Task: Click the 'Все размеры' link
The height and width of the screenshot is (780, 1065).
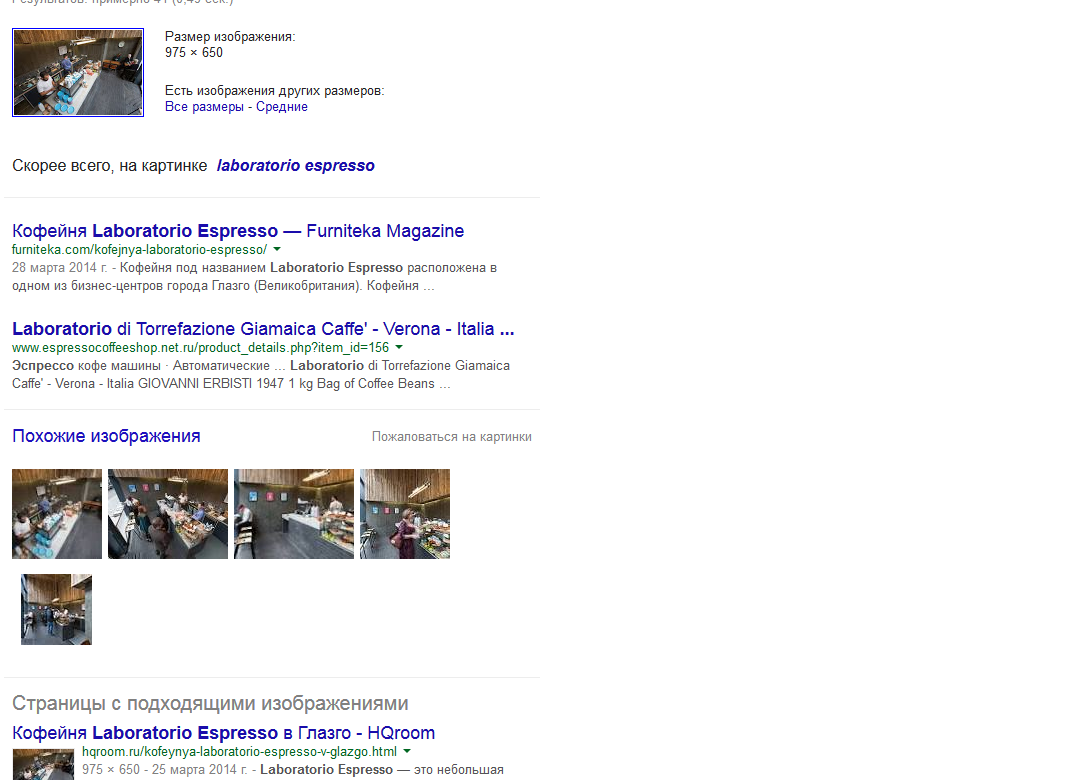Action: click(204, 107)
